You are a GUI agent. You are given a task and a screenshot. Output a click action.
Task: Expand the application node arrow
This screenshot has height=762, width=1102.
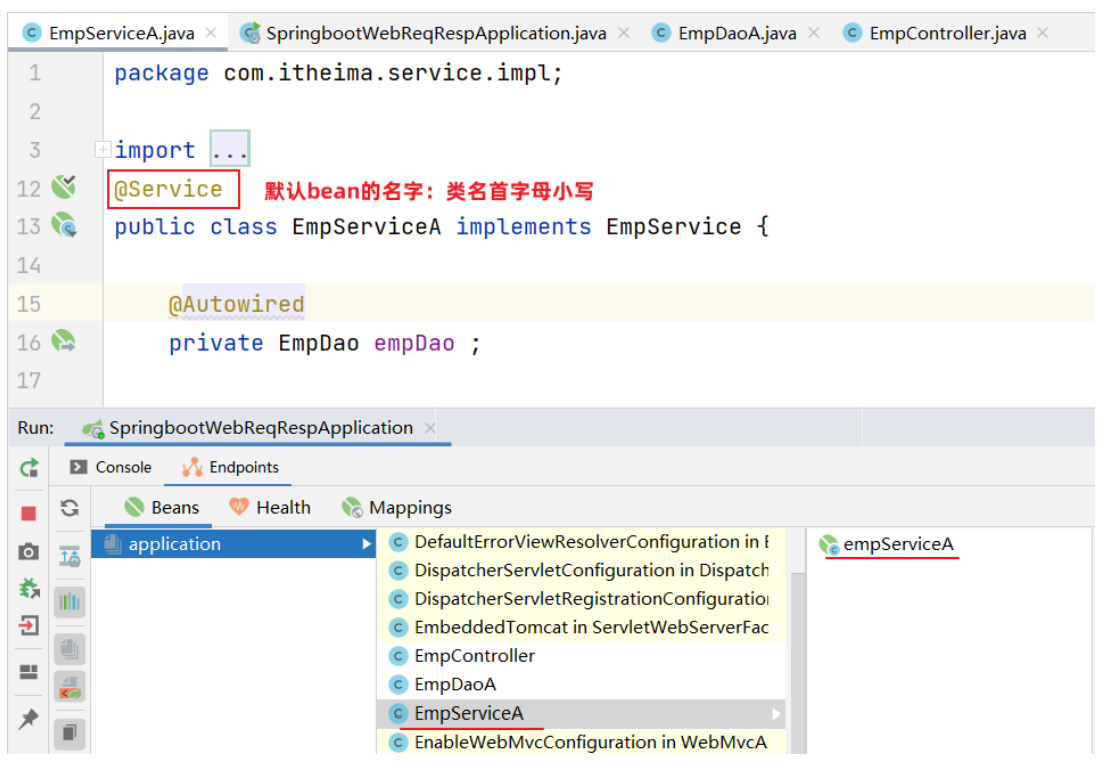click(366, 544)
